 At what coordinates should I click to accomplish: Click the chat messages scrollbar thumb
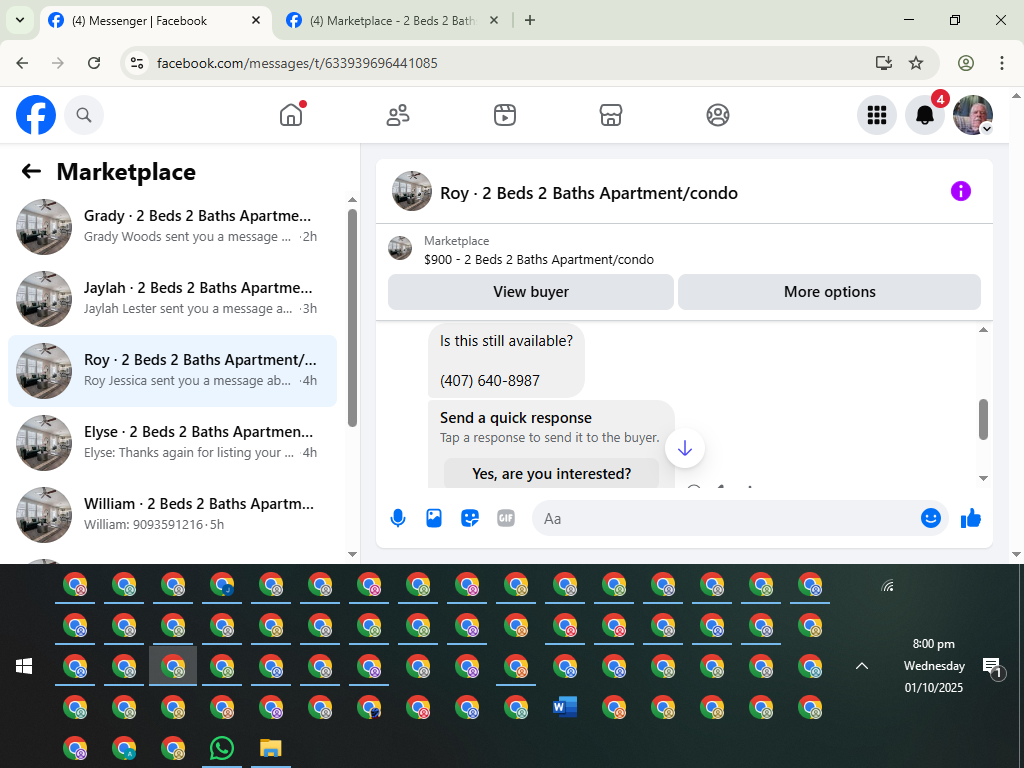pos(984,420)
